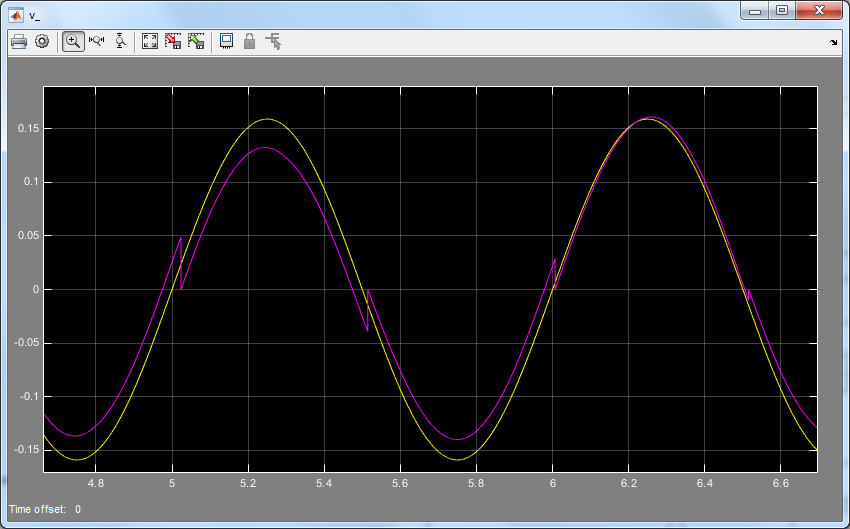The width and height of the screenshot is (850, 529).
Task: Open window system menu via MATLAB icon
Action: click(x=15, y=12)
